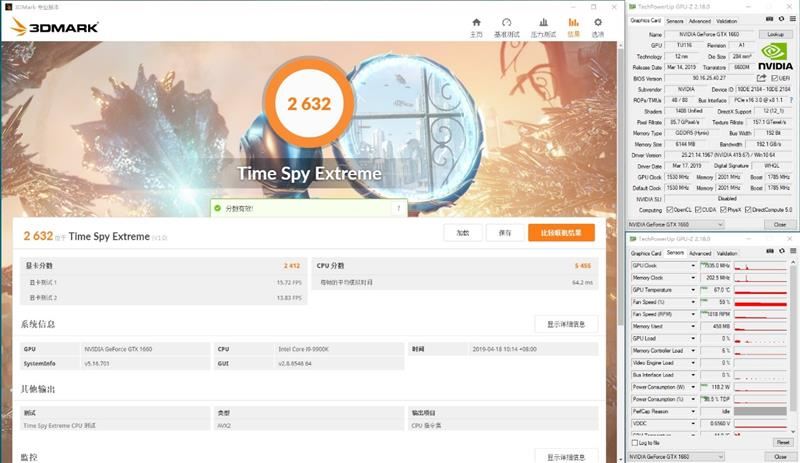The width and height of the screenshot is (800, 463).
Task: Click GPU Temperature red sensor graph
Action: [760, 290]
